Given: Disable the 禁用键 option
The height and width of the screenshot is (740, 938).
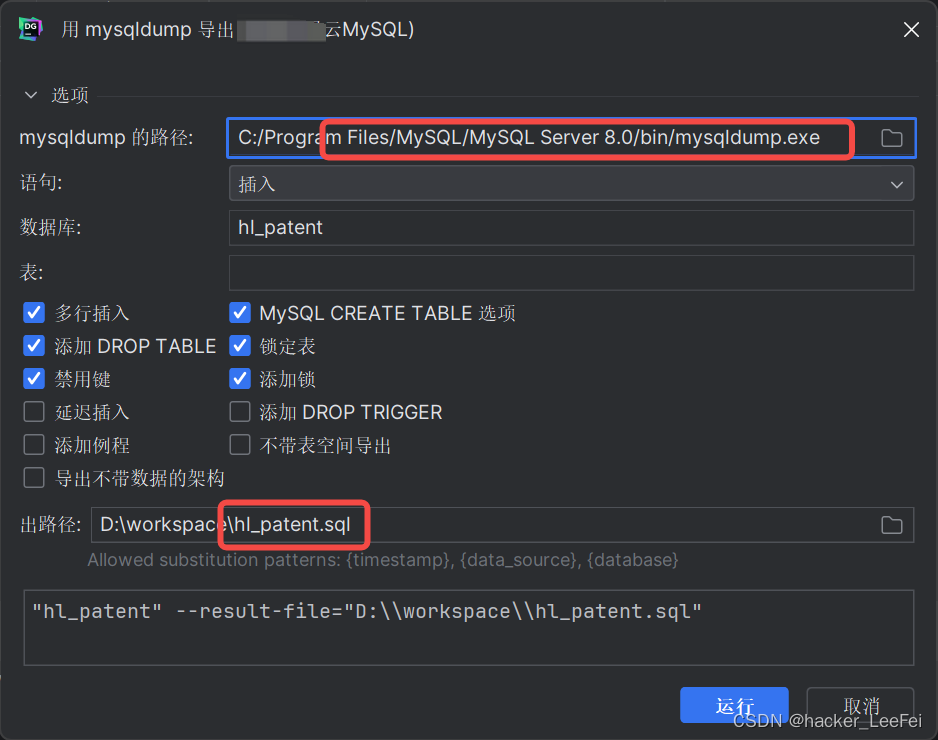Looking at the screenshot, I should pos(33,378).
